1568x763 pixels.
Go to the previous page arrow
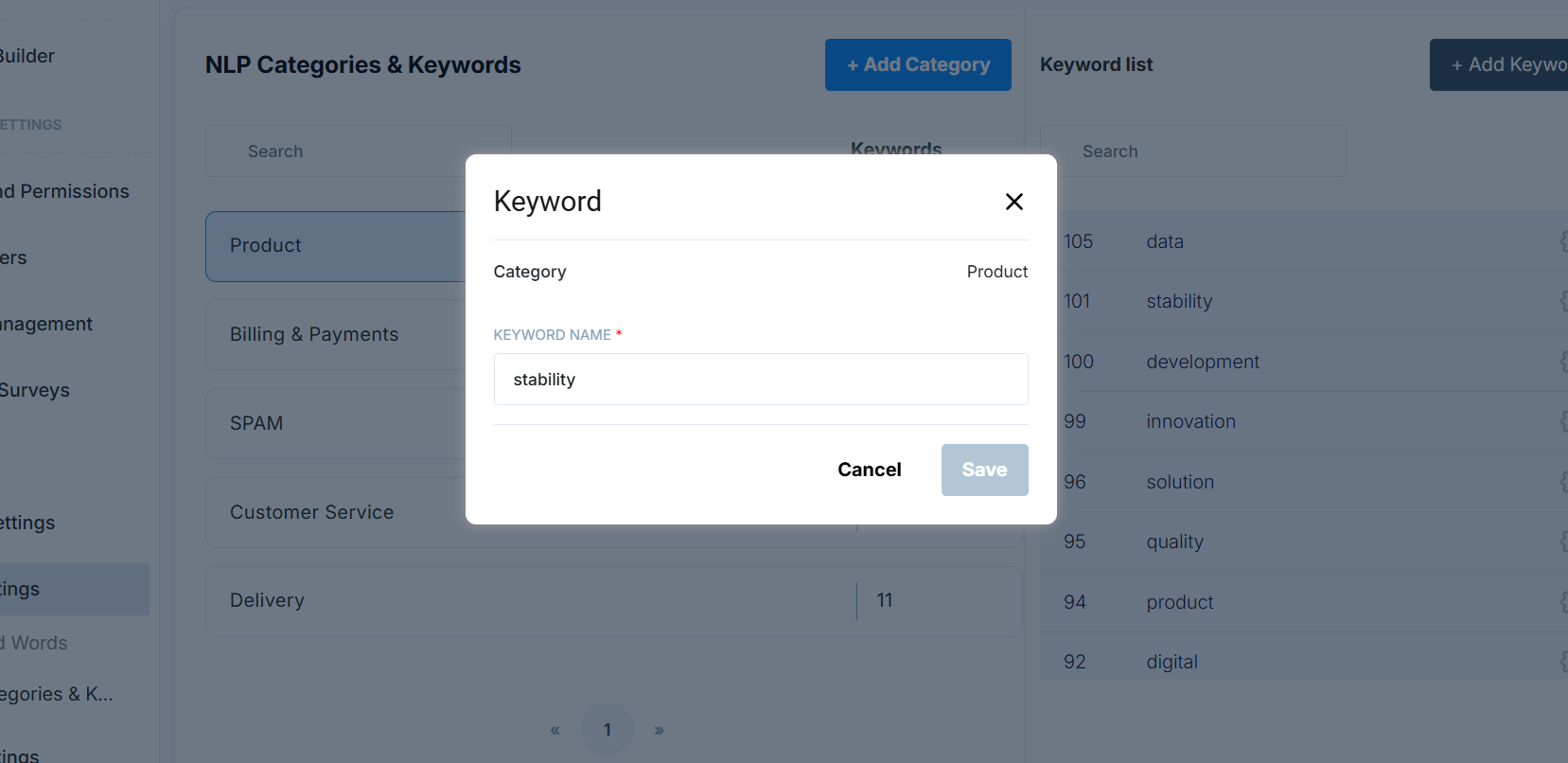(x=555, y=730)
